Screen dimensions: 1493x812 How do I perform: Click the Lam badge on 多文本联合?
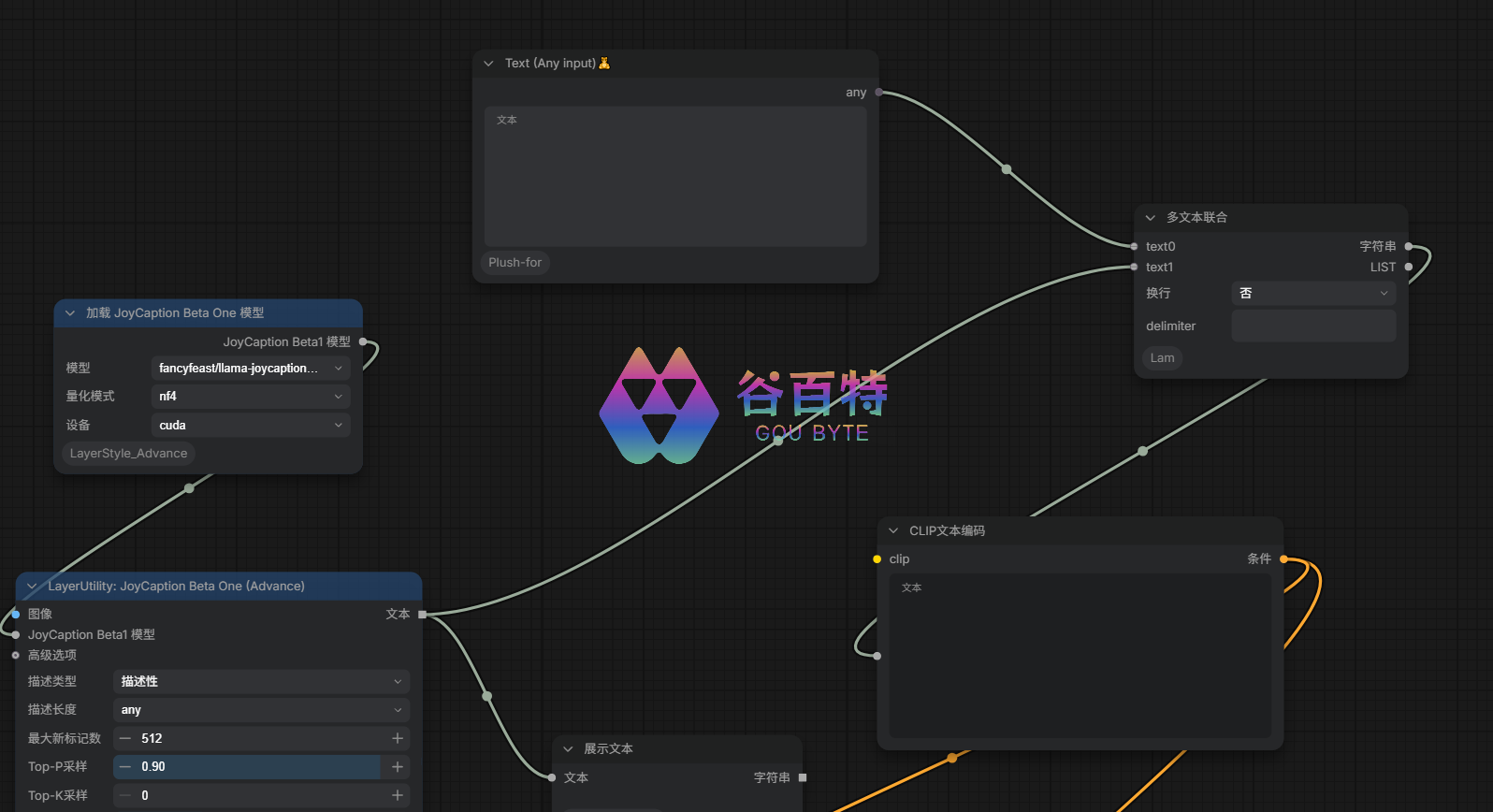(x=1162, y=358)
